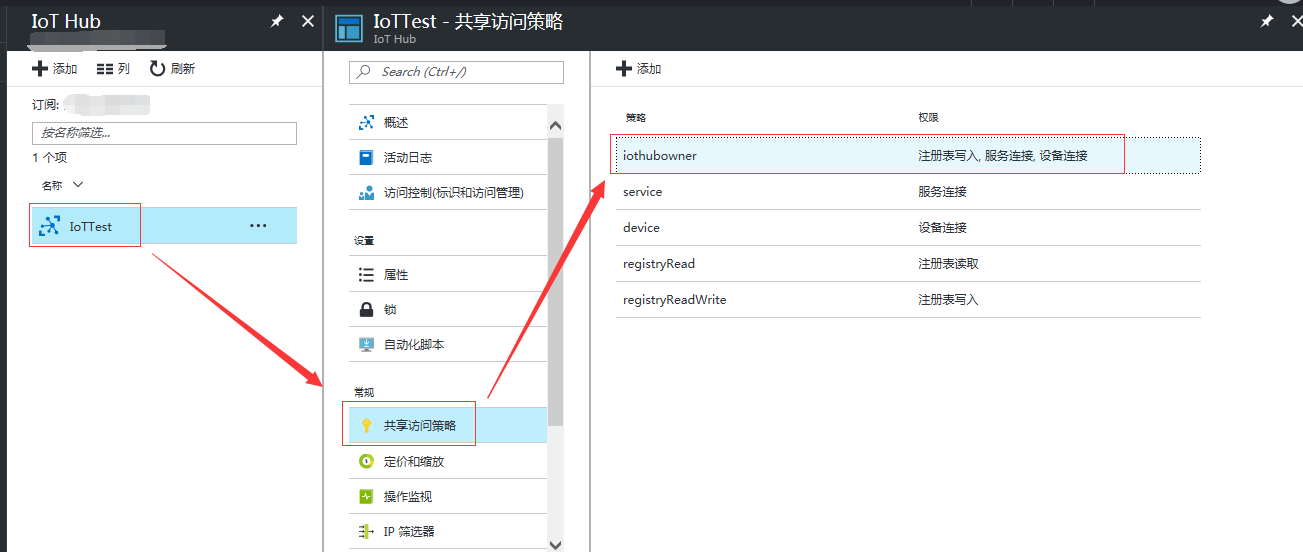Click the access control people icon
This screenshot has width=1303, height=552.
pos(366,192)
